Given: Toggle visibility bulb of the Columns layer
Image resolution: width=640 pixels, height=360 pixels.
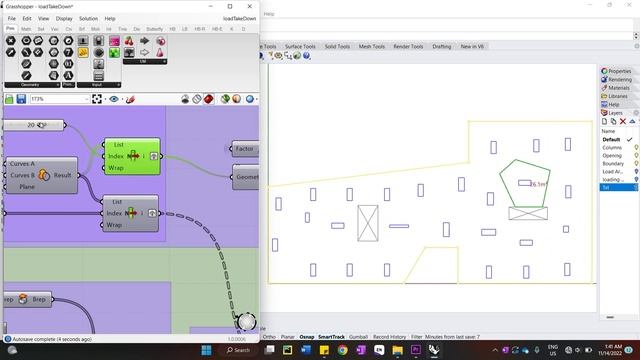Looking at the screenshot, I should coord(636,148).
